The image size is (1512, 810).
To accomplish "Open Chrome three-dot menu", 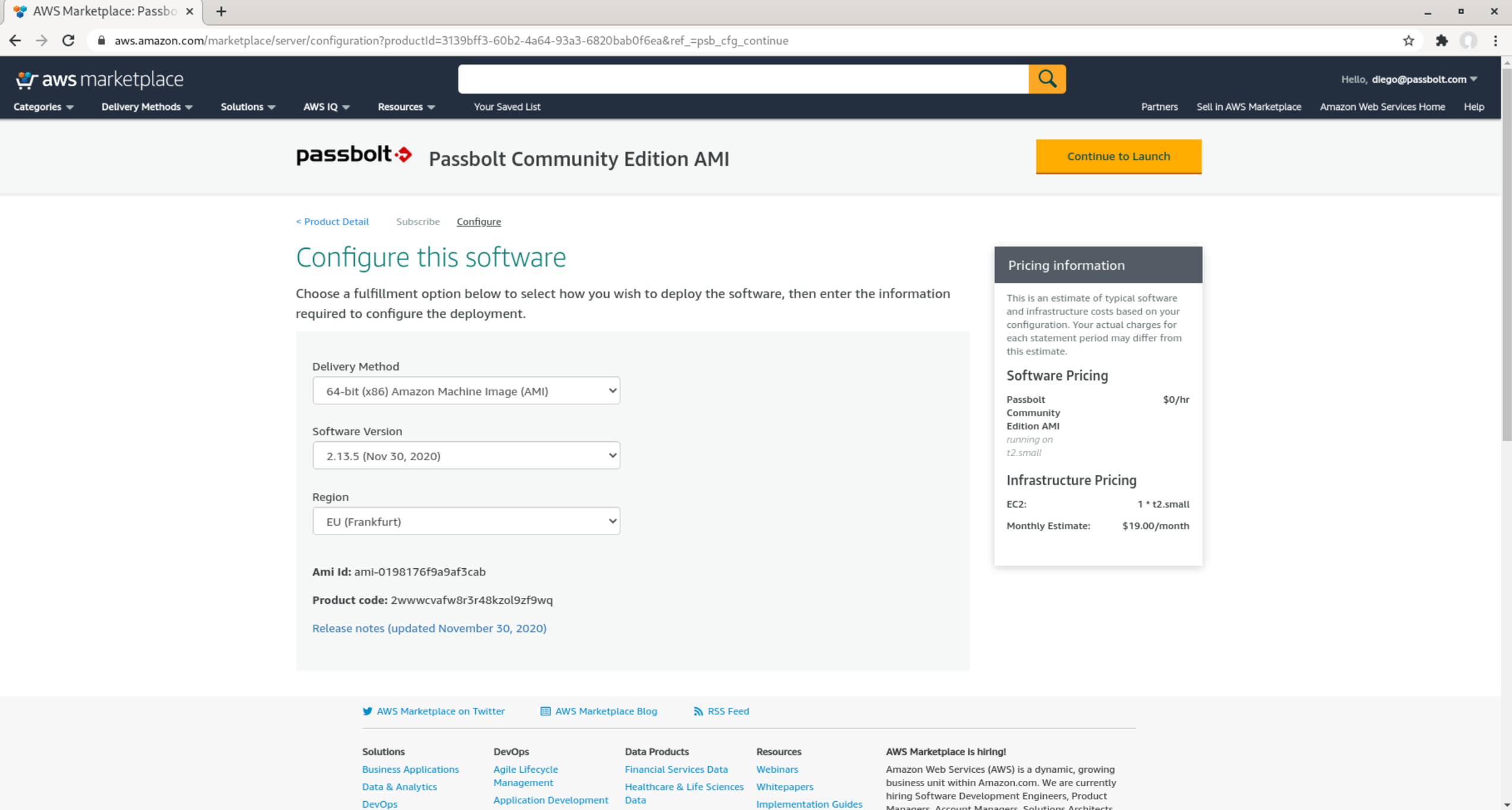I will tap(1495, 40).
